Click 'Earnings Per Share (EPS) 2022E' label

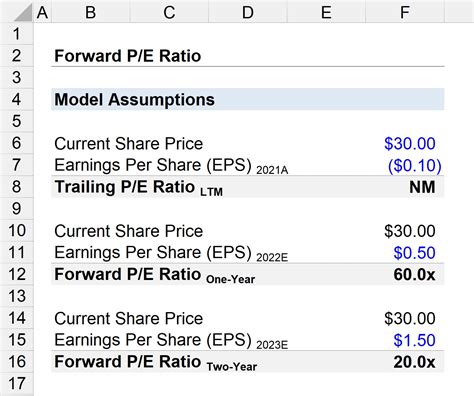(x=171, y=253)
